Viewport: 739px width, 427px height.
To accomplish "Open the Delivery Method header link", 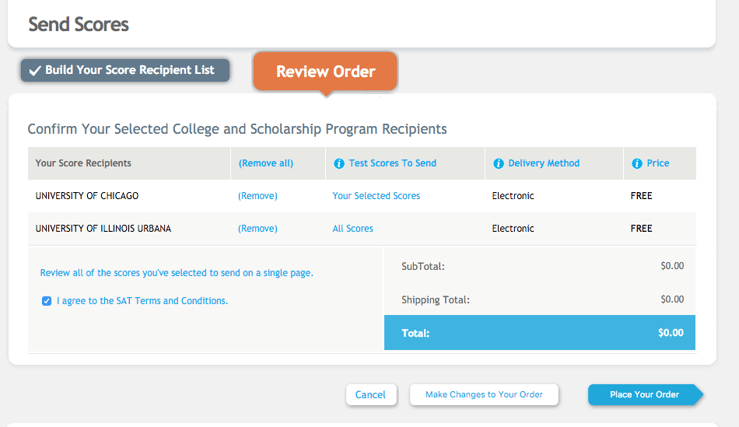I will pos(544,163).
